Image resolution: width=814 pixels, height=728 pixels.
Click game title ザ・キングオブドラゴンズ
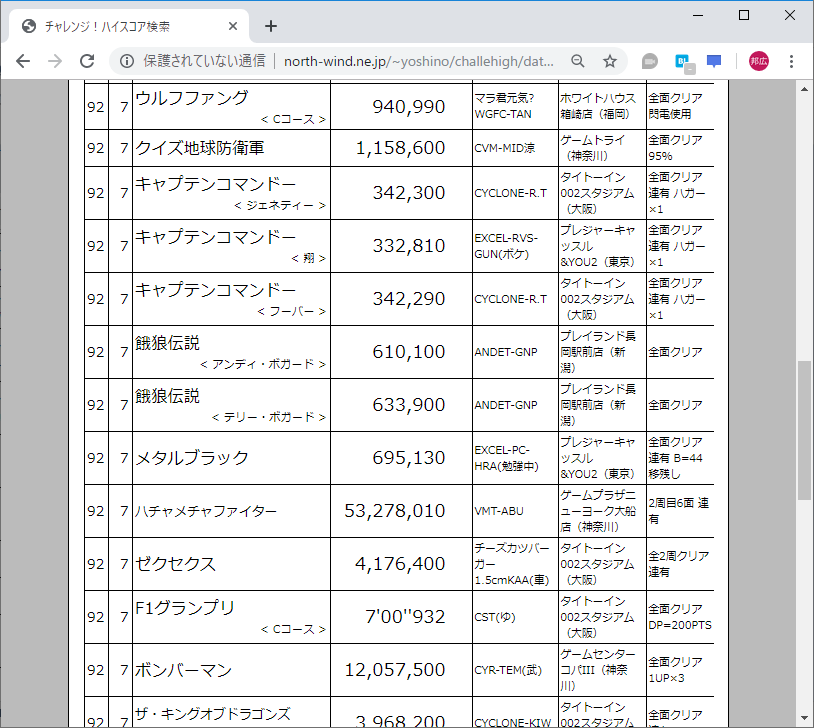coord(212,714)
